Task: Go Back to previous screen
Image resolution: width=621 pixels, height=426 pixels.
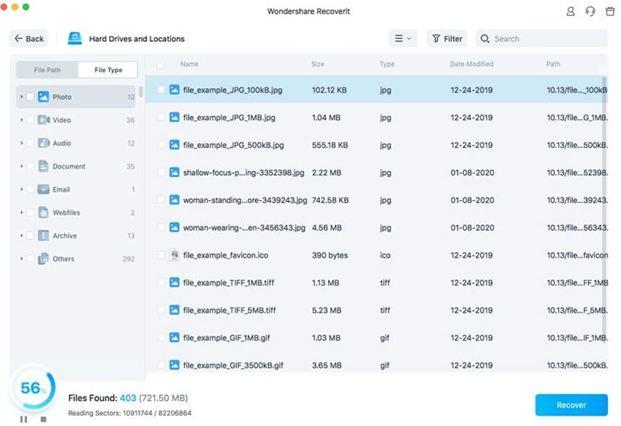Action: point(29,38)
